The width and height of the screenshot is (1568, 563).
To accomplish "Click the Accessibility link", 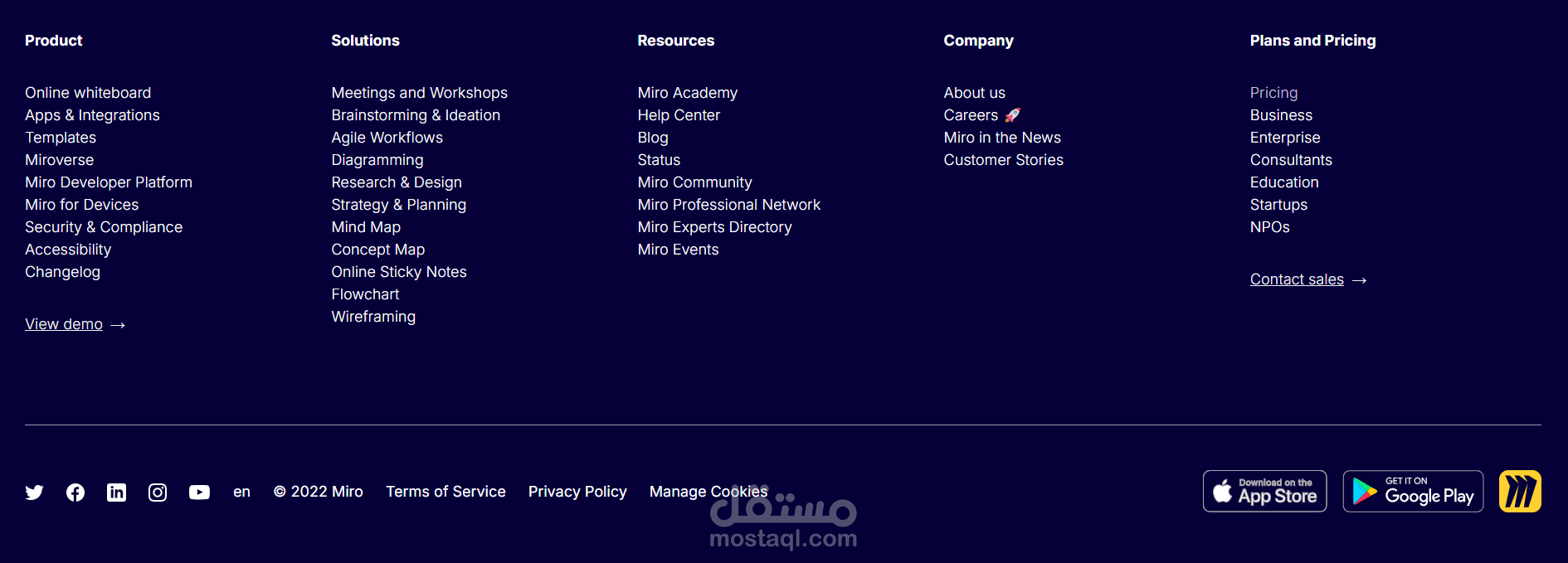I will pyautogui.click(x=68, y=250).
